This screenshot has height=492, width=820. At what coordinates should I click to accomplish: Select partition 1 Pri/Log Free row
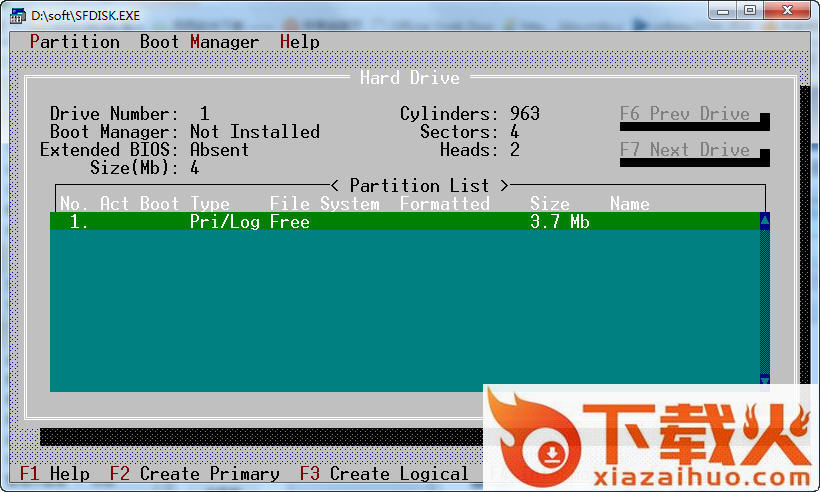coord(400,222)
